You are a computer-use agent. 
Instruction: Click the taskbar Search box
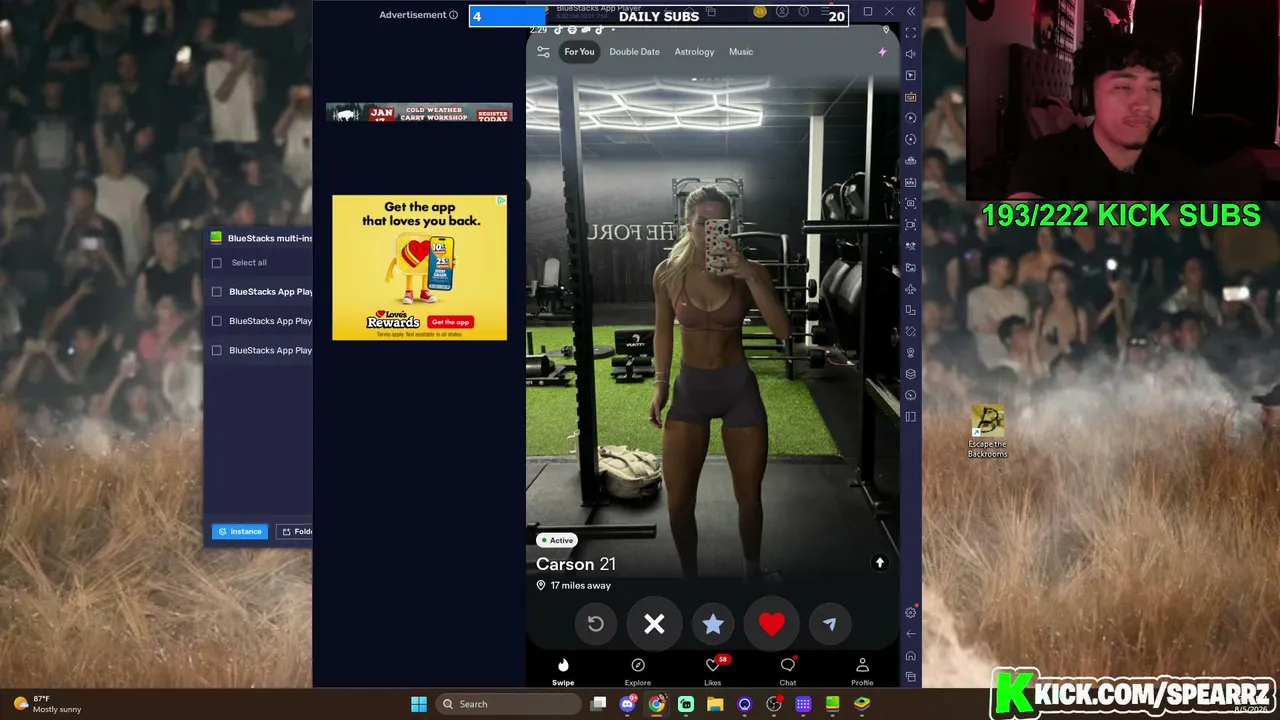pos(506,704)
